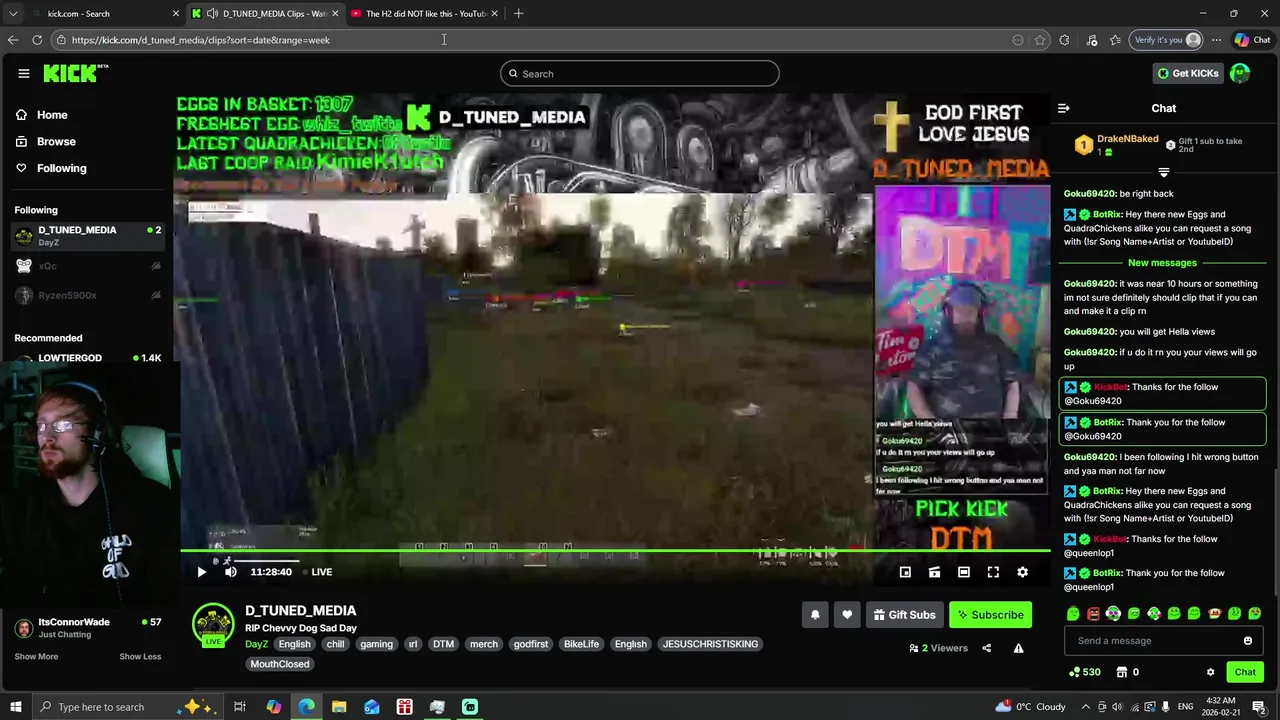Open Following in sidebar

click(61, 168)
